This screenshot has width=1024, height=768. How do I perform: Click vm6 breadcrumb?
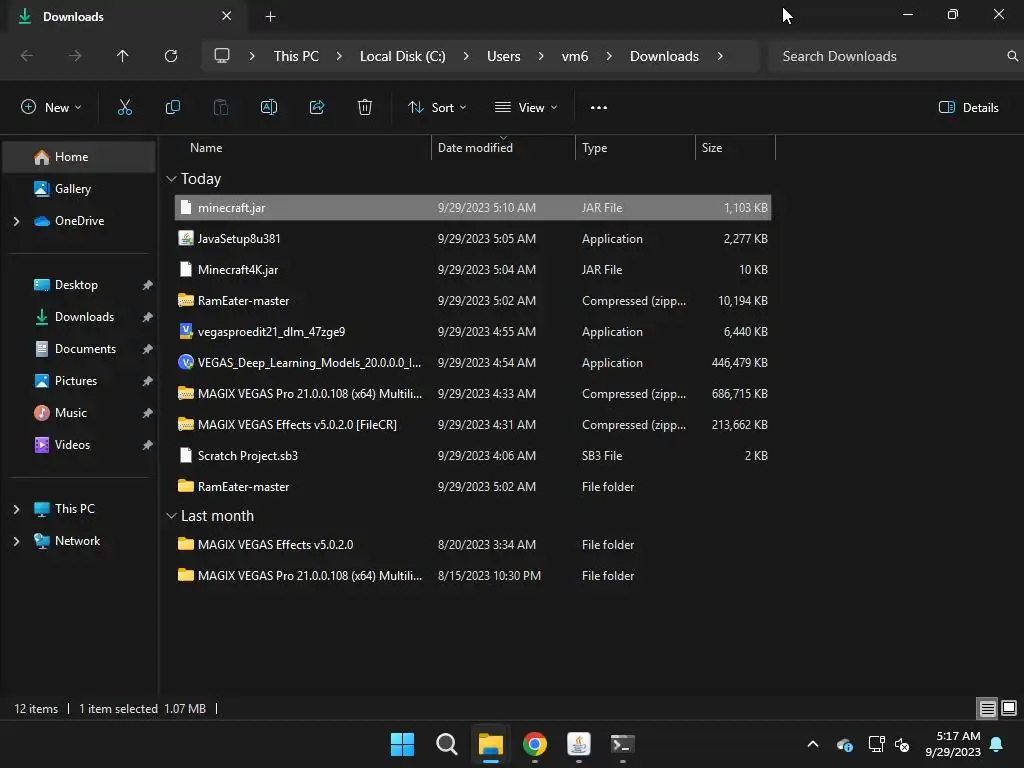click(x=575, y=56)
